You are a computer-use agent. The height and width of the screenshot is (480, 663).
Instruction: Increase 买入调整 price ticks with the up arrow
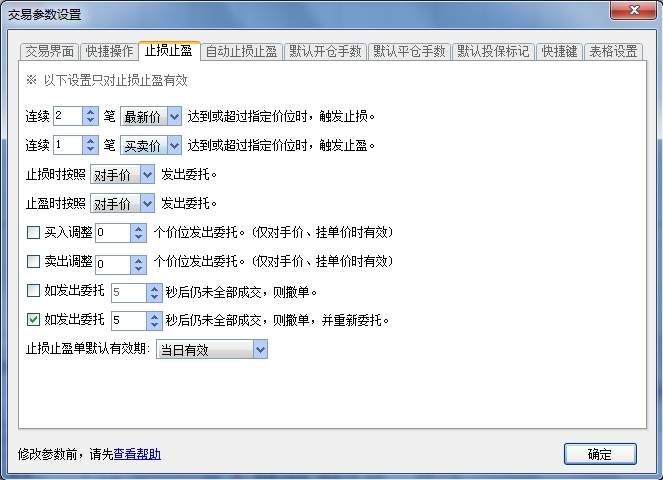pos(138,228)
